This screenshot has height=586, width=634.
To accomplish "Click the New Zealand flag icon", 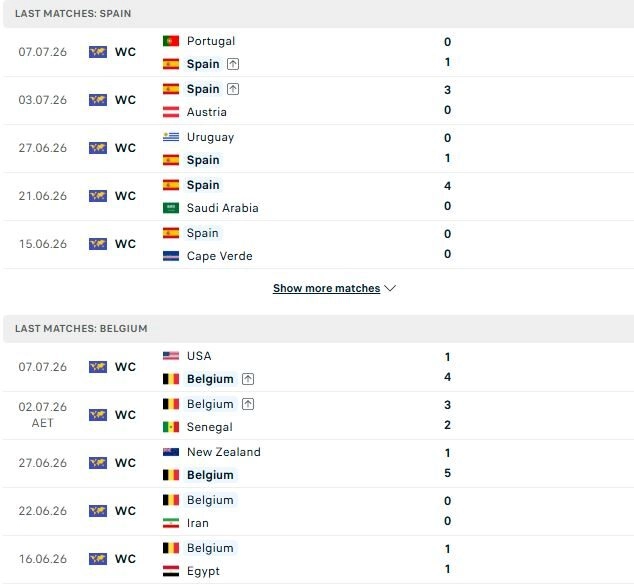I will tap(171, 452).
